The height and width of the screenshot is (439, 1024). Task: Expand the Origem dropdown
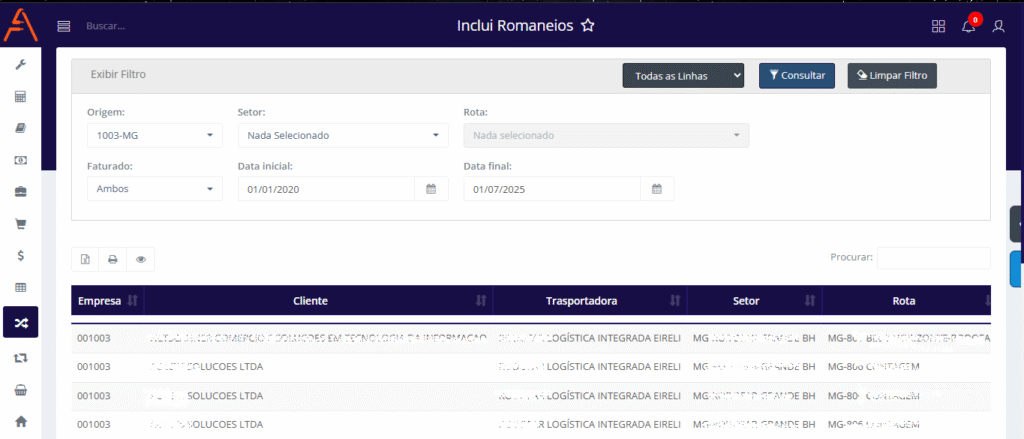(154, 135)
